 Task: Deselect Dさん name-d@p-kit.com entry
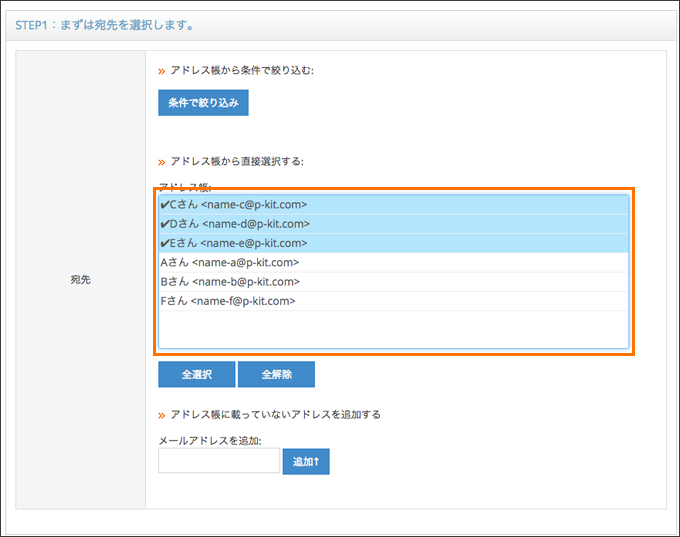(394, 224)
